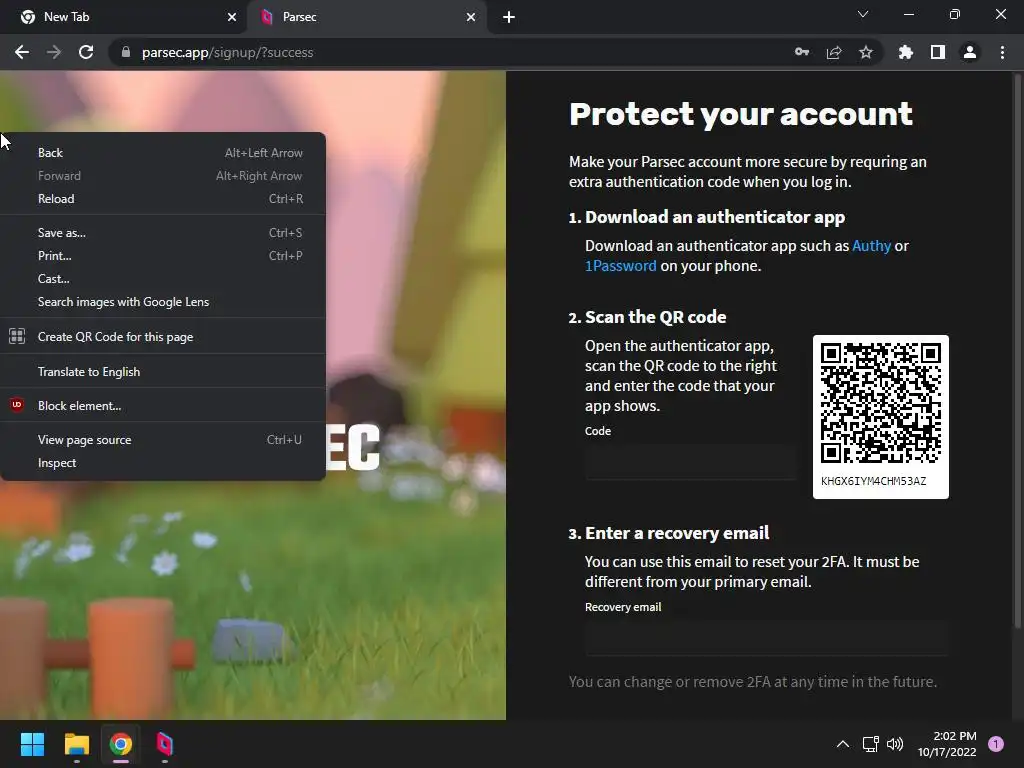Choose Search images with Google Lens
Screen dimensions: 1024x768
163,302
